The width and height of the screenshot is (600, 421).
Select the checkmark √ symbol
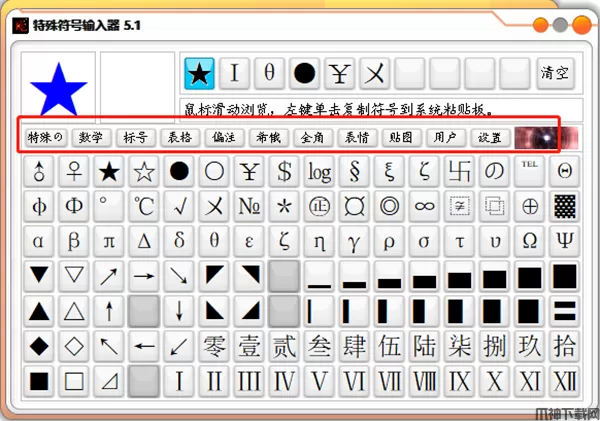tap(180, 206)
